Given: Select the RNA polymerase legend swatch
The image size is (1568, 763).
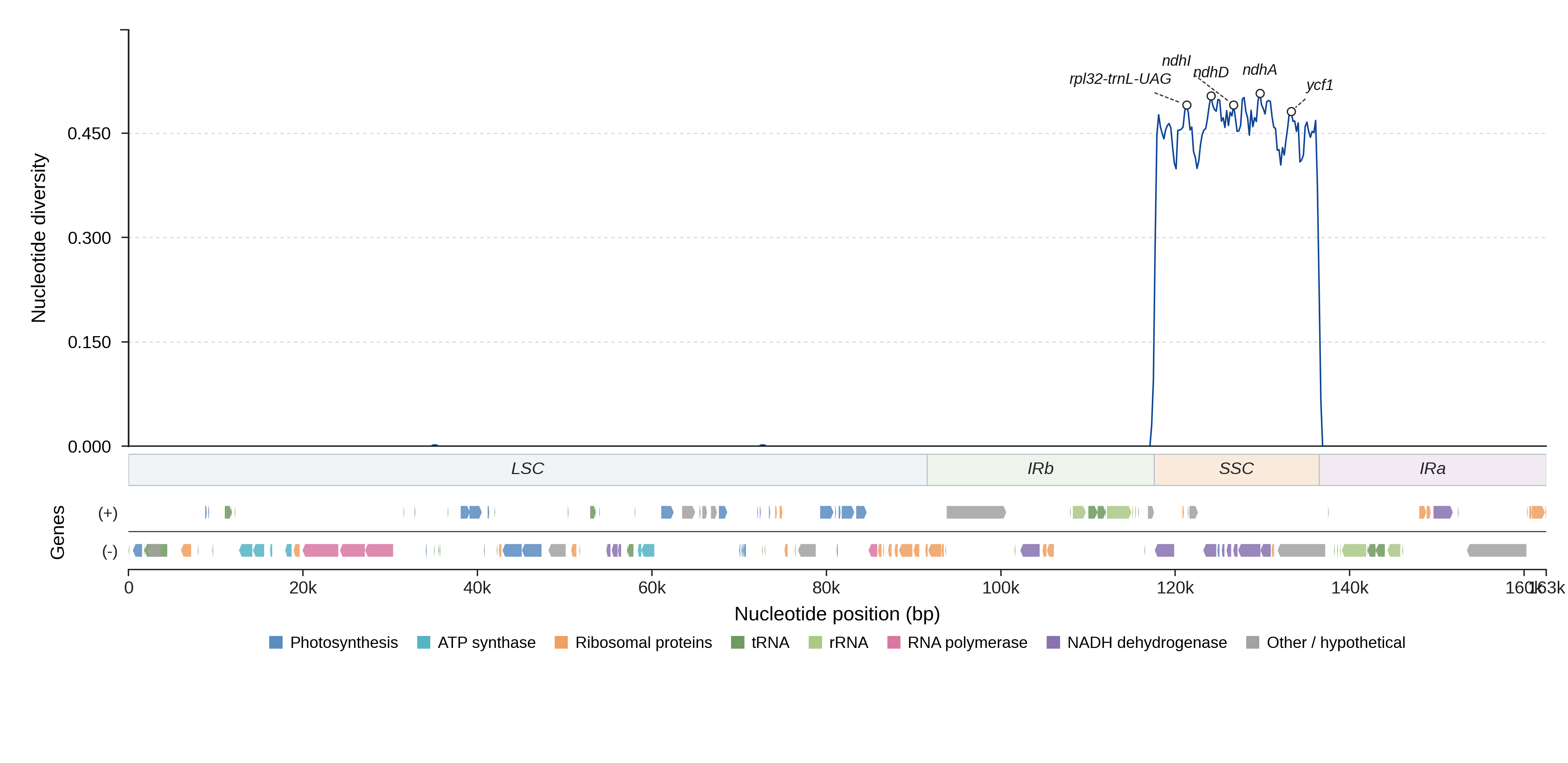Looking at the screenshot, I should [x=894, y=642].
